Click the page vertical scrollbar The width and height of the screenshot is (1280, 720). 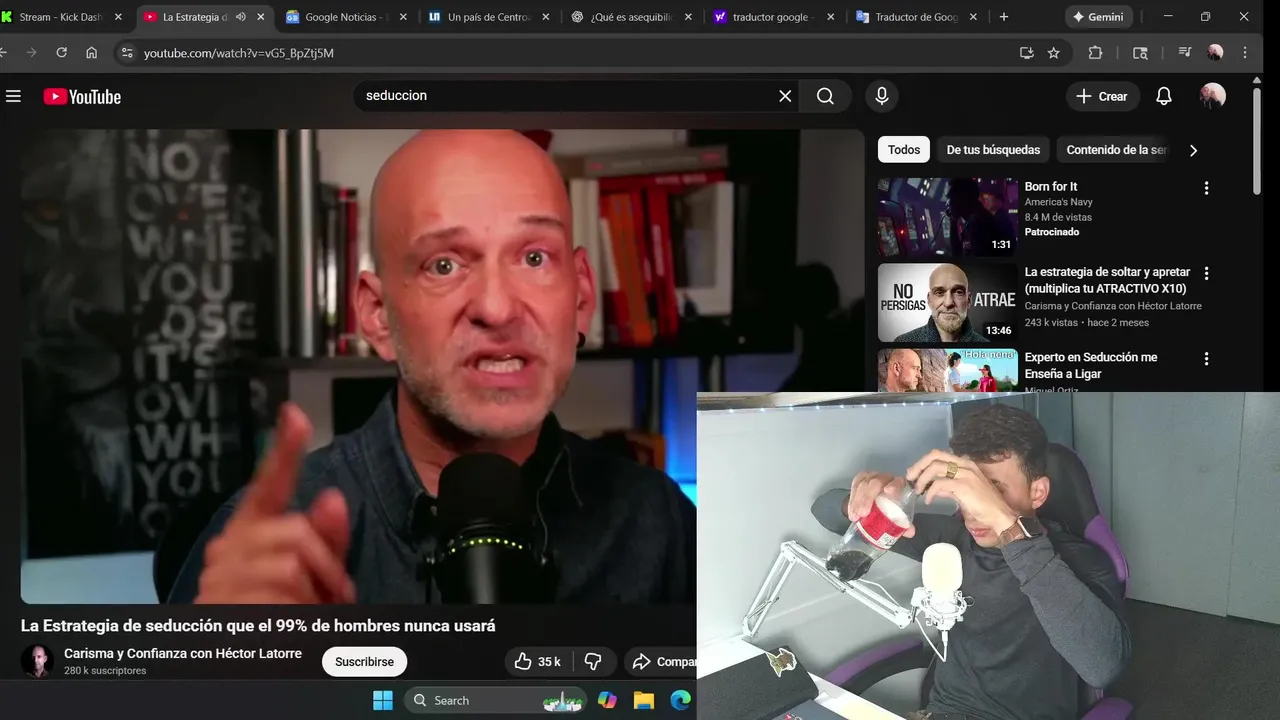[1257, 140]
